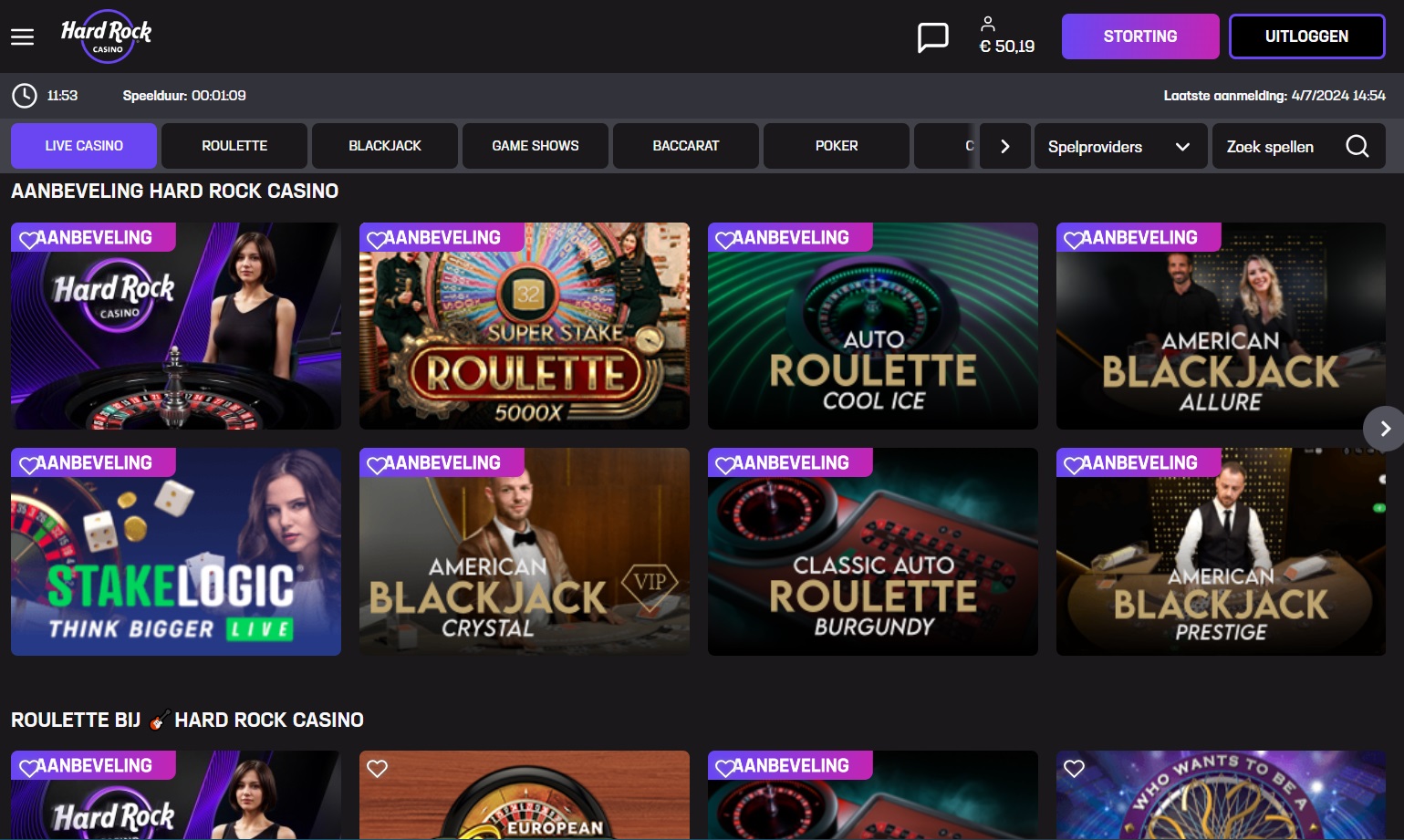Launch American Blackjack Prestige game
The image size is (1404, 840).
[x=1221, y=552]
